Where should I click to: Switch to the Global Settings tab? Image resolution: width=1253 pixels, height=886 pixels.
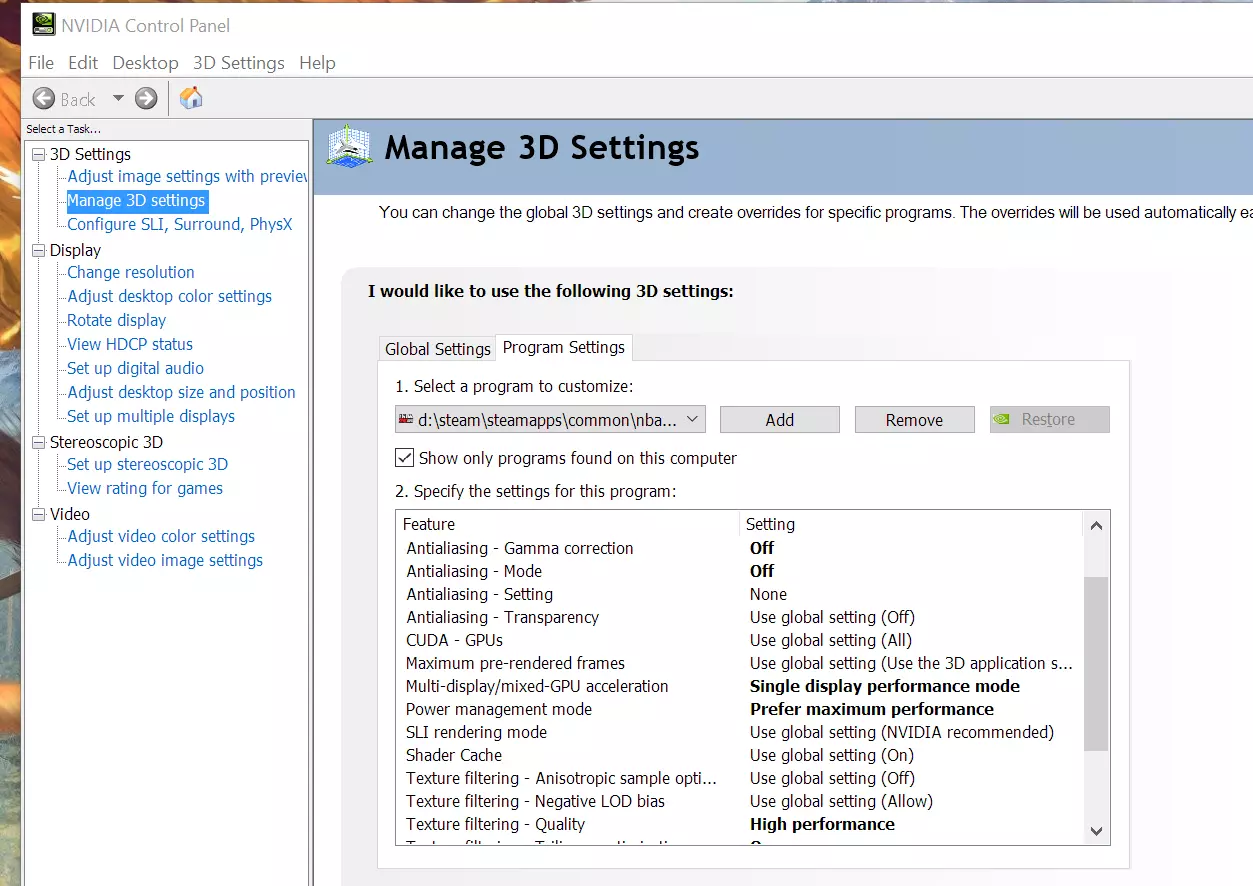click(x=438, y=349)
